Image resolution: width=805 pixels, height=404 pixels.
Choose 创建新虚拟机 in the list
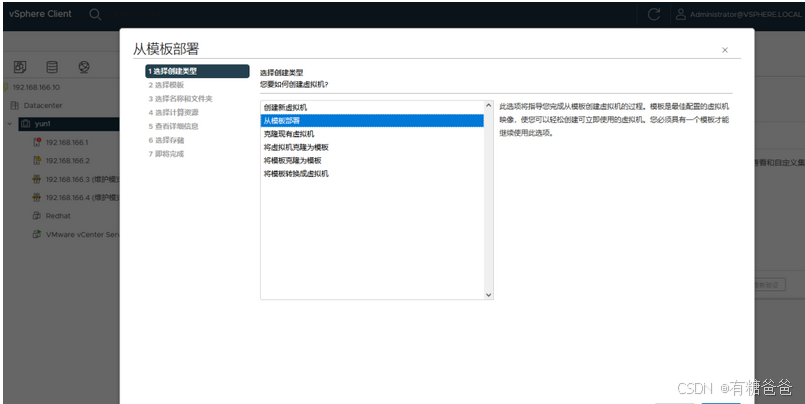point(372,107)
